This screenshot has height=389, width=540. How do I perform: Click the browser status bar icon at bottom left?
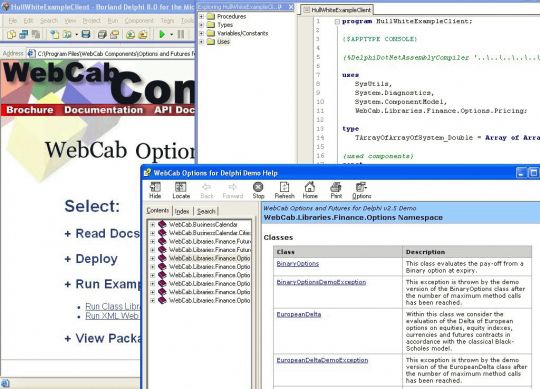click(5, 383)
